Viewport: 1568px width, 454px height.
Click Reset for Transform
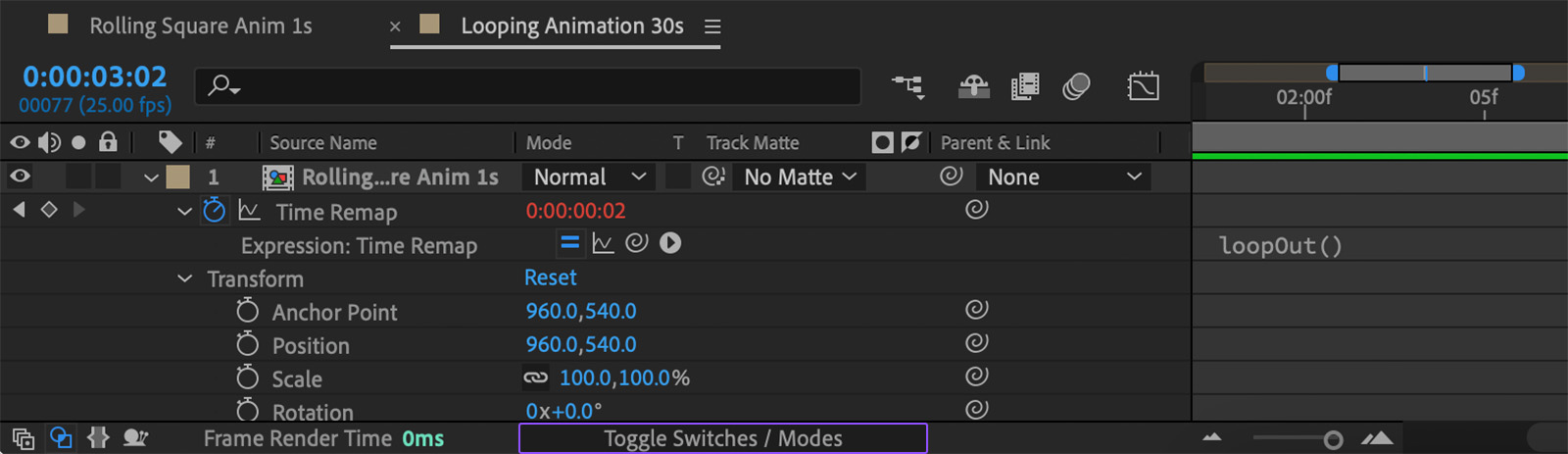550,277
